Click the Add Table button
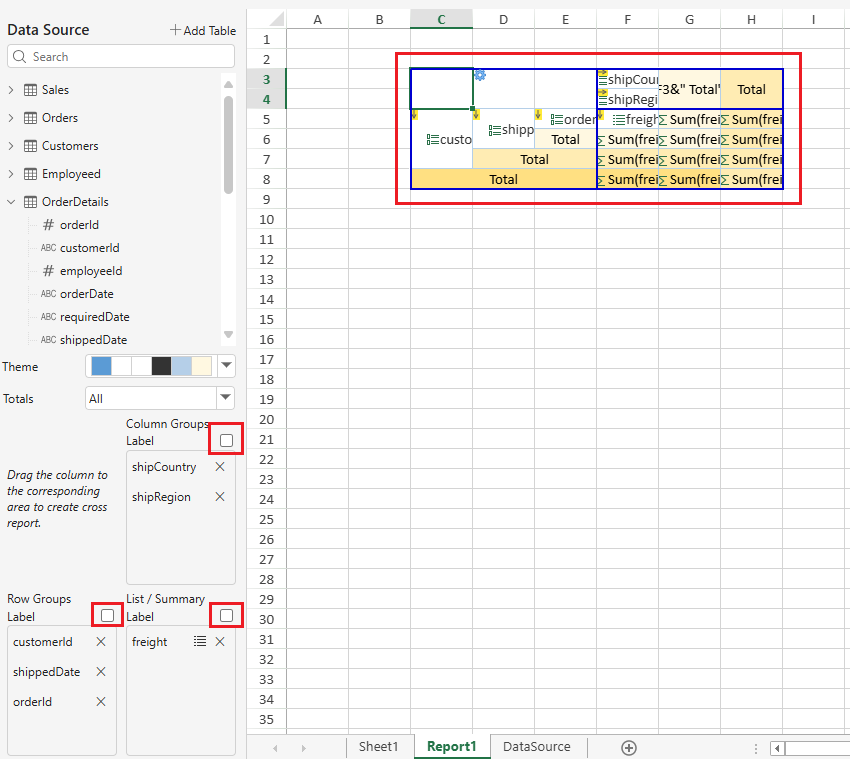Image resolution: width=850 pixels, height=759 pixels. pyautogui.click(x=203, y=30)
